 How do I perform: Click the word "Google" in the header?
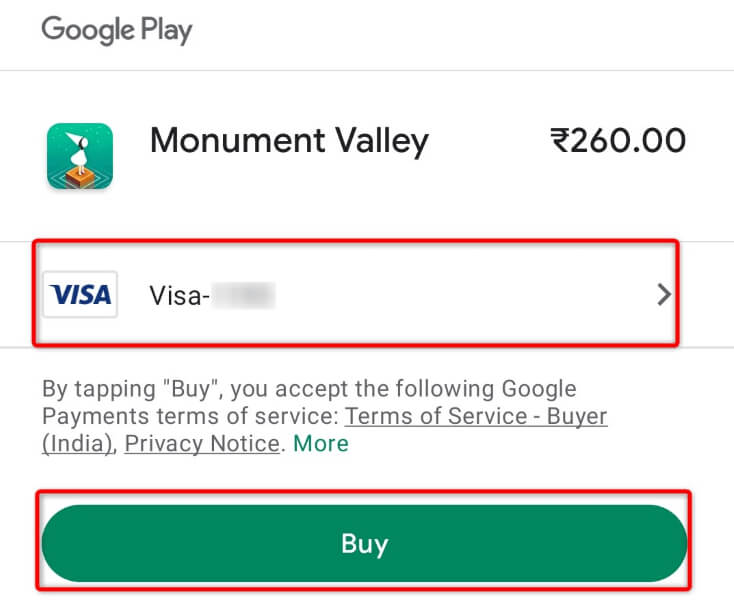(85, 30)
